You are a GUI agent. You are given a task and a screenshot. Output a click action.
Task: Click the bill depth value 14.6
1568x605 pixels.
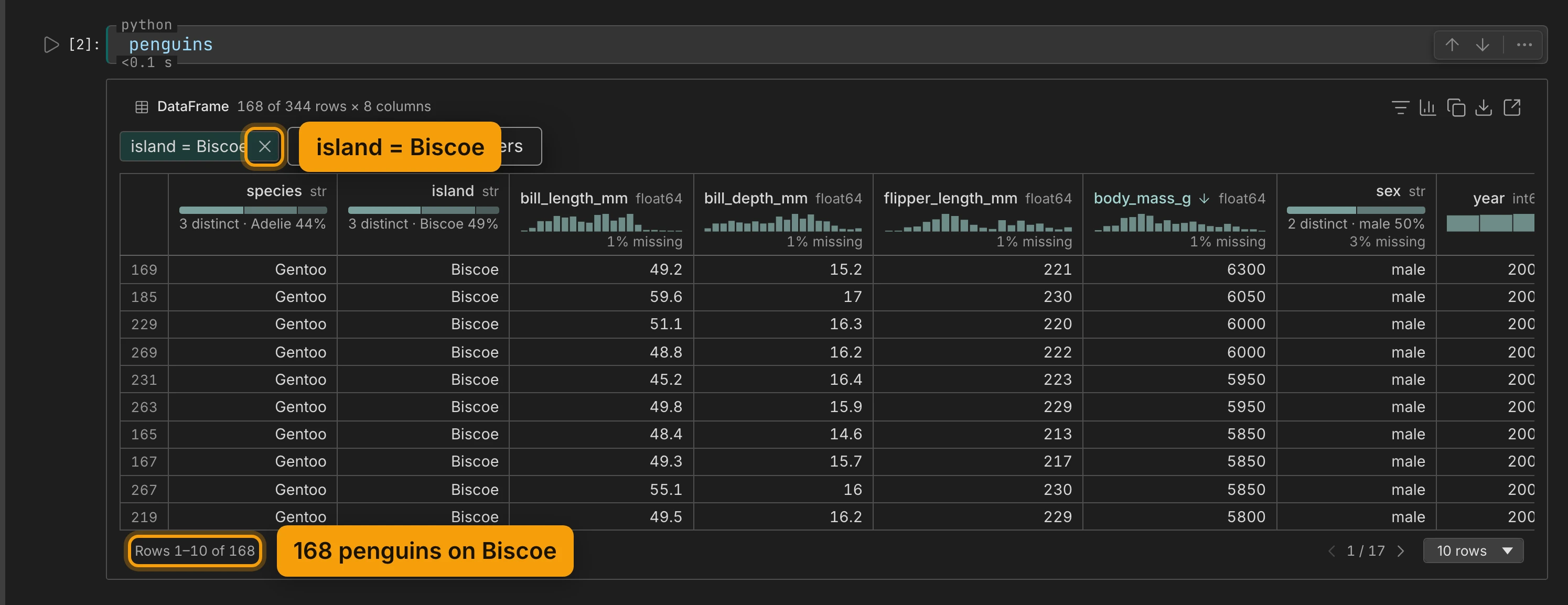pos(845,434)
